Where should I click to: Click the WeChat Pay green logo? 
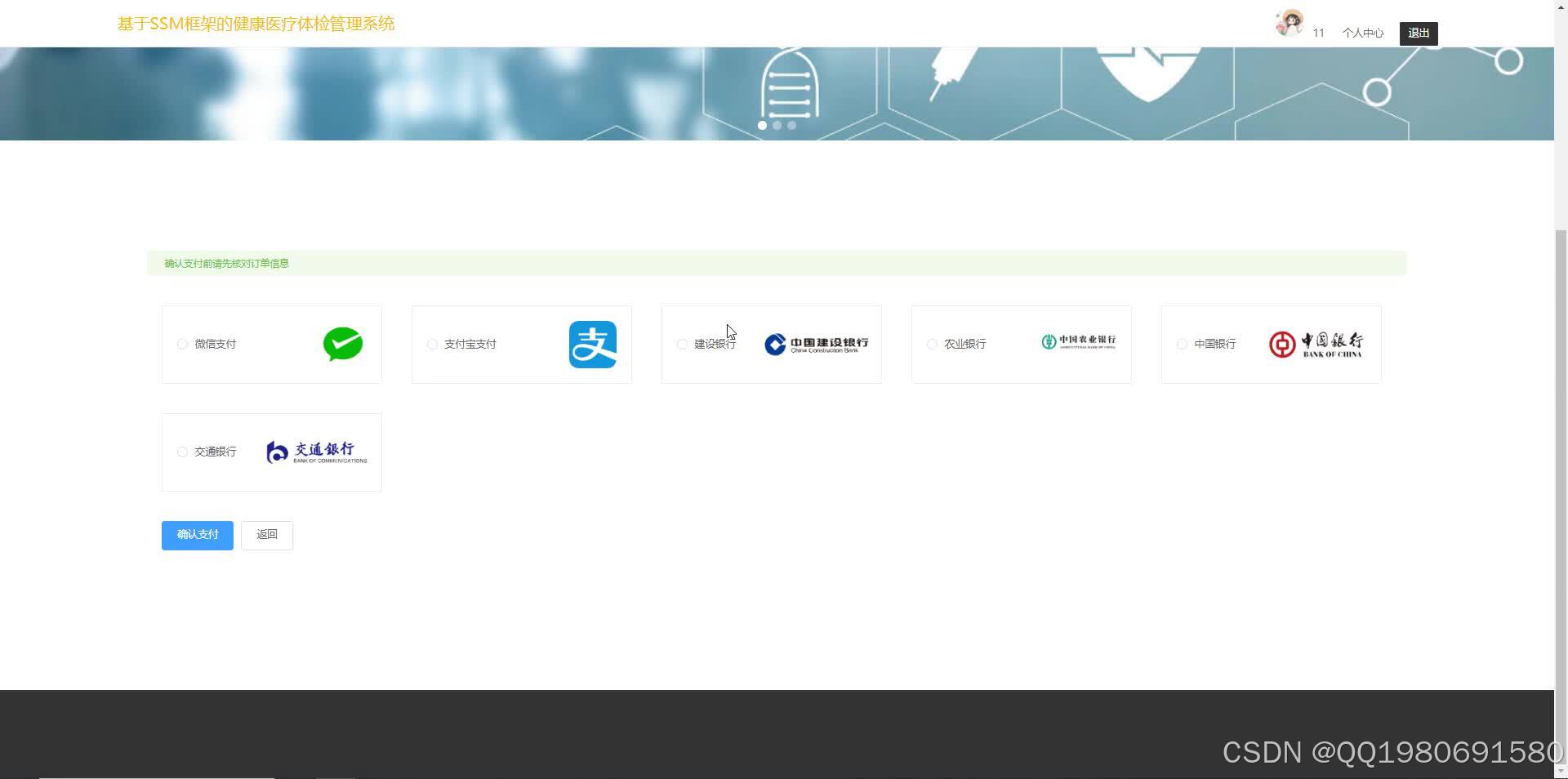coord(343,344)
